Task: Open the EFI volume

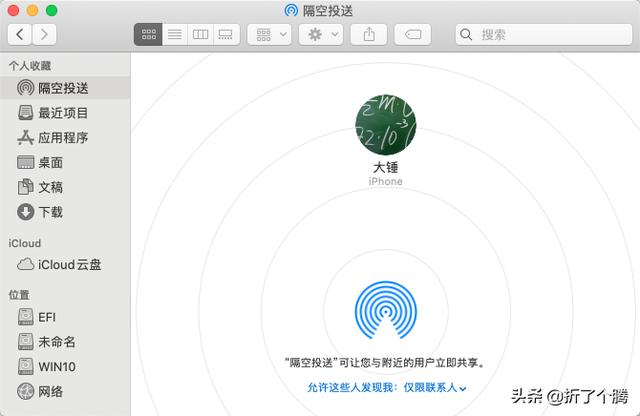Action: pos(65,317)
